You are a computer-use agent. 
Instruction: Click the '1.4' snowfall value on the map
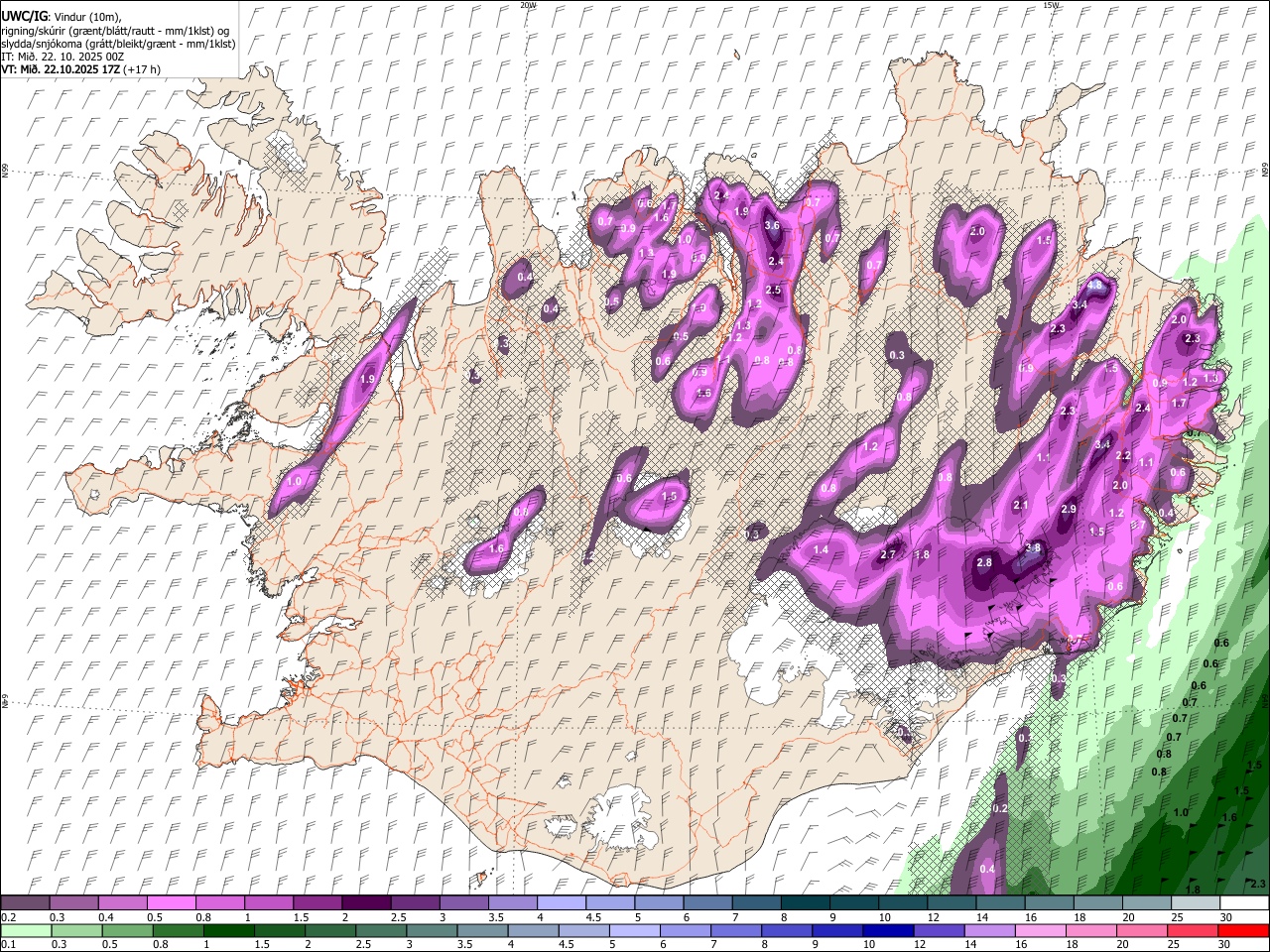[821, 550]
